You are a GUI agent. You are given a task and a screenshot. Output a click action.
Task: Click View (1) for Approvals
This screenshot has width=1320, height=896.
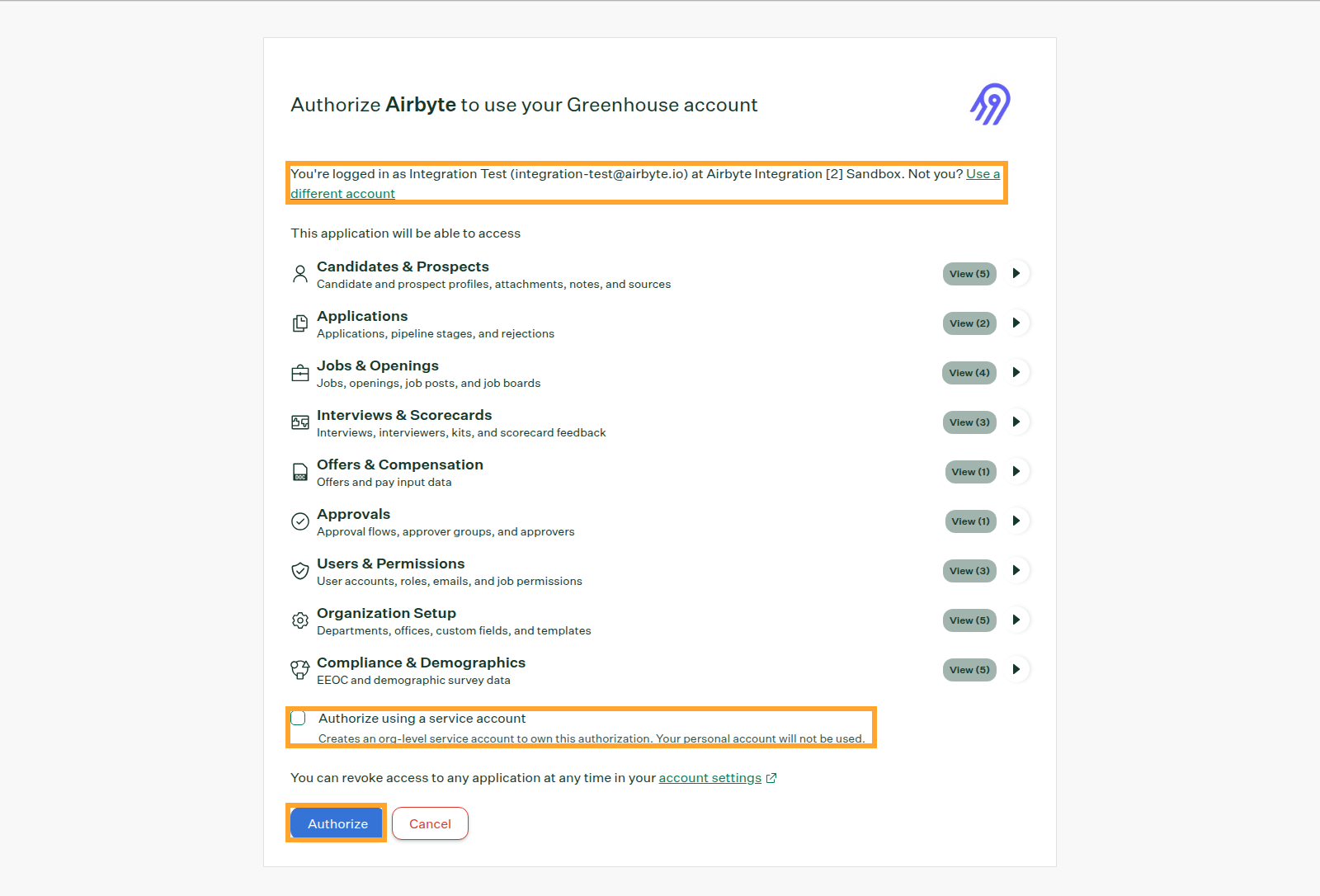970,521
